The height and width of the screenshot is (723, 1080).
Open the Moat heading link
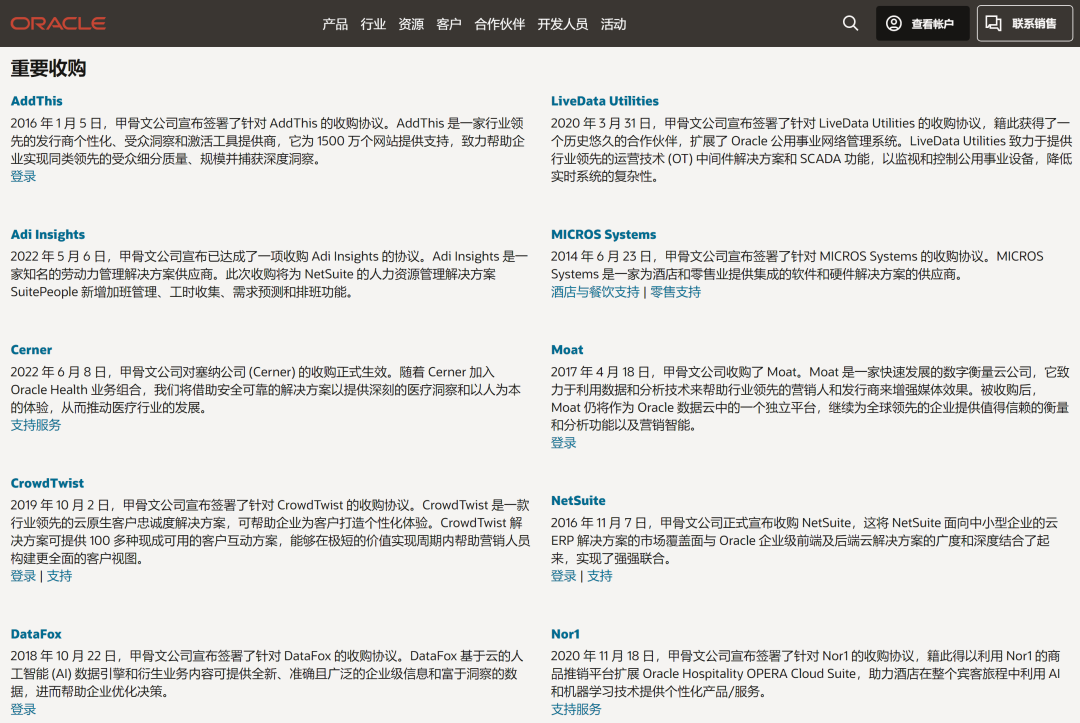point(567,350)
